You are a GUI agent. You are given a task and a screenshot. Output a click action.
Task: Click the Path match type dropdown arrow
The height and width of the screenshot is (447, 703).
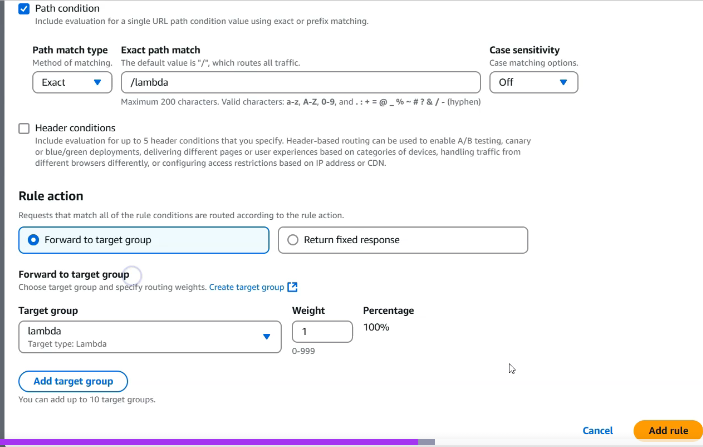[97, 83]
